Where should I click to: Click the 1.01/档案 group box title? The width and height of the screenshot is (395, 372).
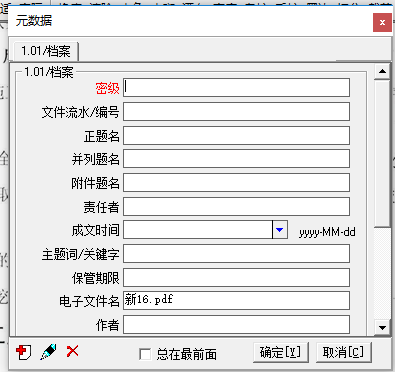tap(49, 72)
